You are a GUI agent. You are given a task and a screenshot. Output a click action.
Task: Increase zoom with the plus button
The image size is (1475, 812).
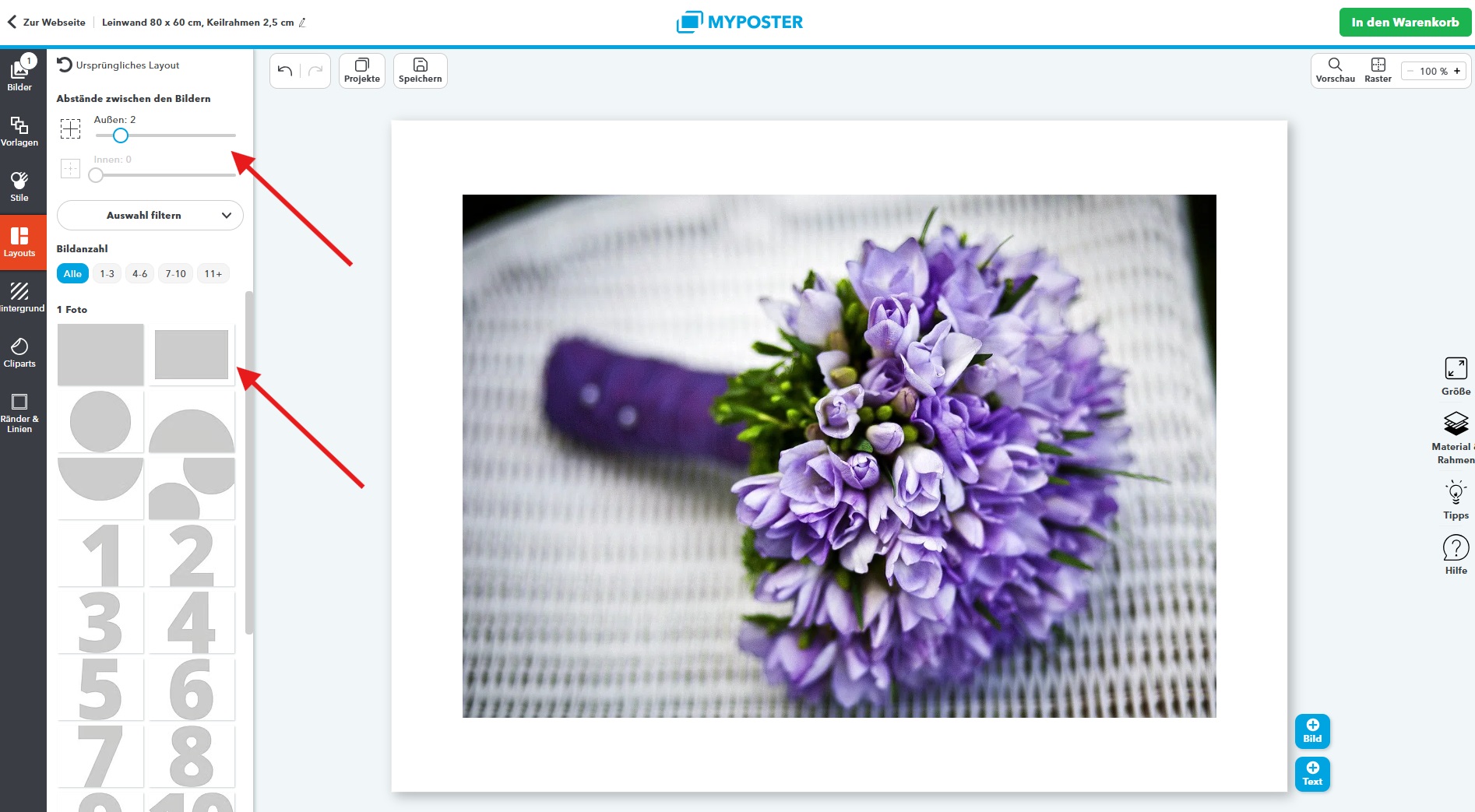[x=1457, y=71]
